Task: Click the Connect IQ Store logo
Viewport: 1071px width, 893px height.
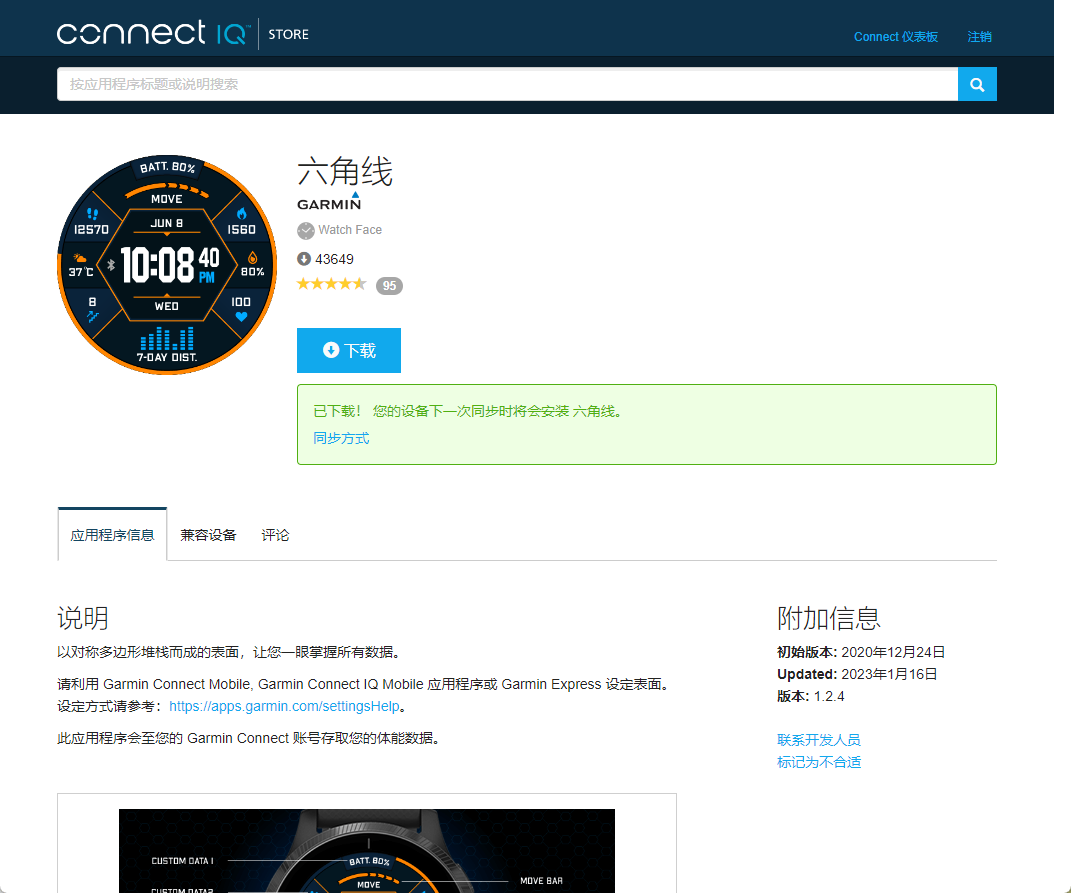Action: click(183, 34)
